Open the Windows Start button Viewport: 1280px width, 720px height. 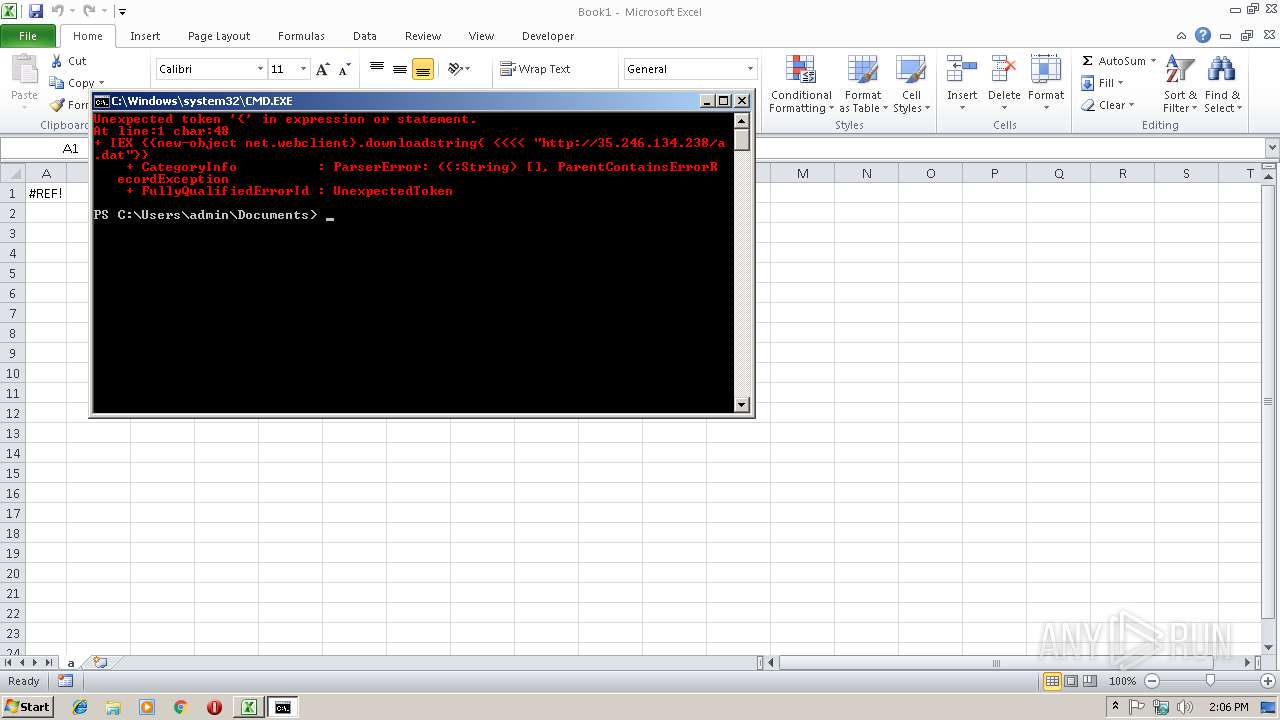[27, 707]
